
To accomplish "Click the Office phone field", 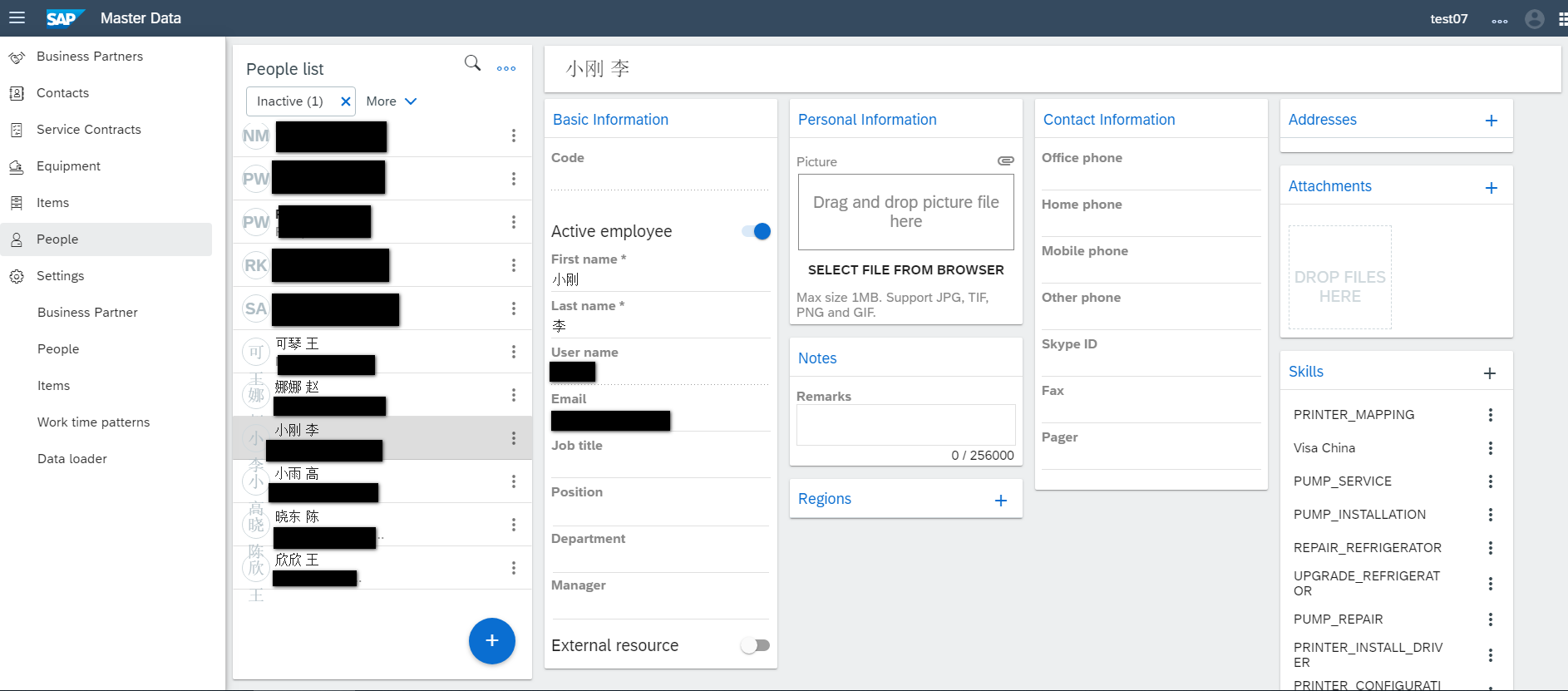I will click(1151, 179).
